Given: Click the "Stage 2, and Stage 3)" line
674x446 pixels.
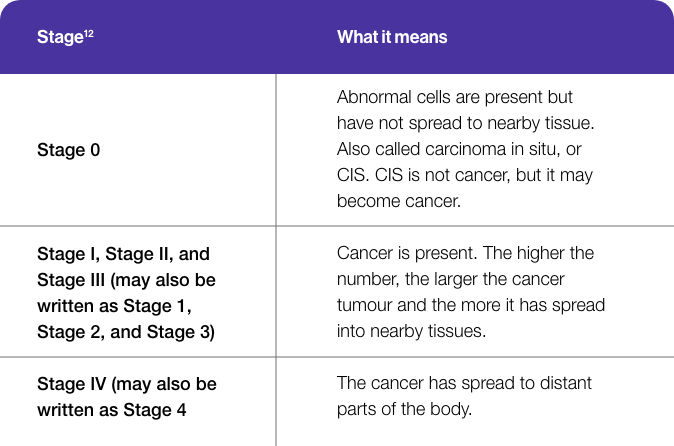Looking at the screenshot, I should tap(125, 331).
